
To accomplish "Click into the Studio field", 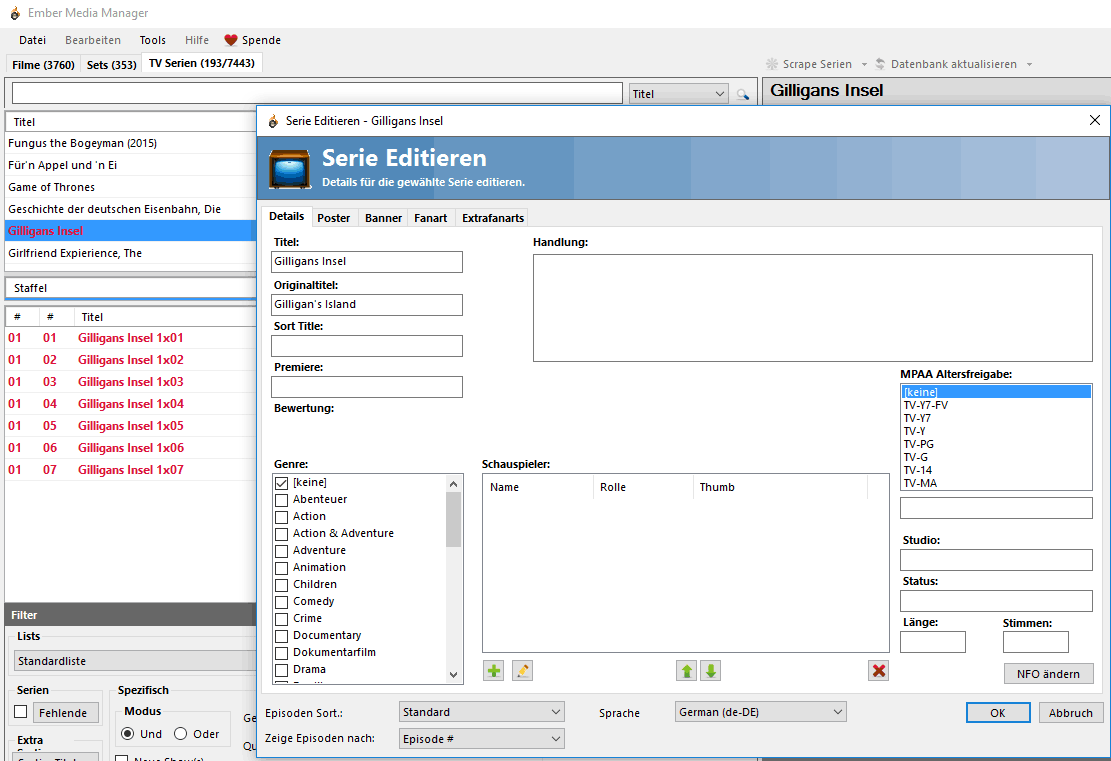I will pos(996,560).
